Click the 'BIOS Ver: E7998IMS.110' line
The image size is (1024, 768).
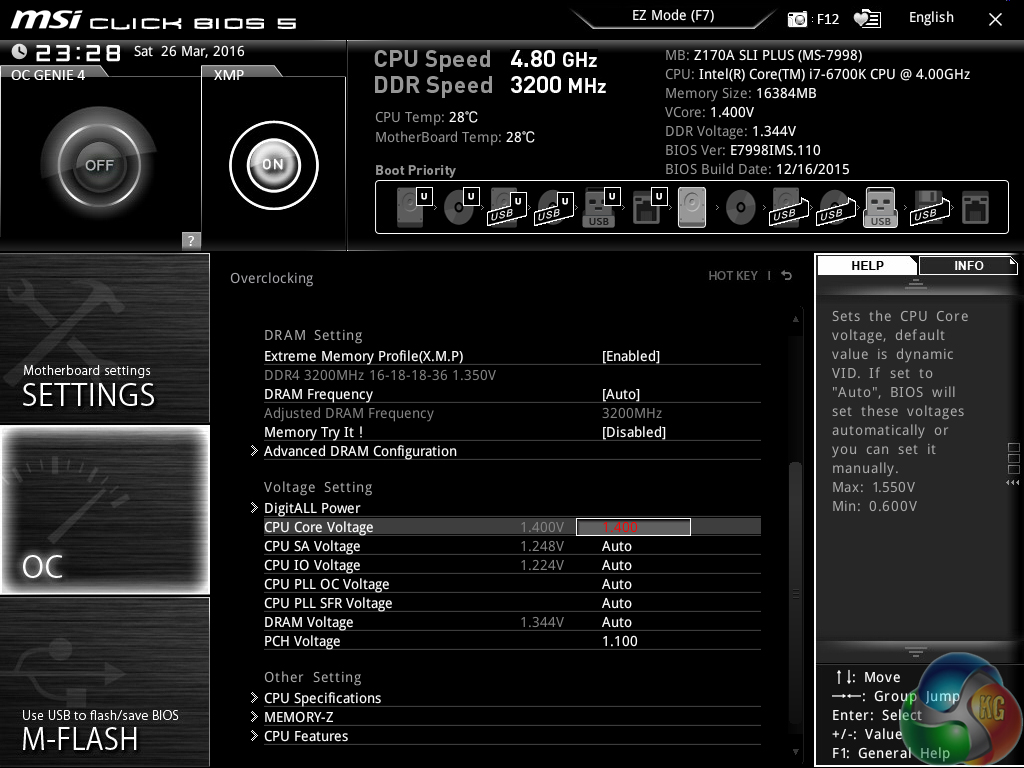(x=743, y=150)
